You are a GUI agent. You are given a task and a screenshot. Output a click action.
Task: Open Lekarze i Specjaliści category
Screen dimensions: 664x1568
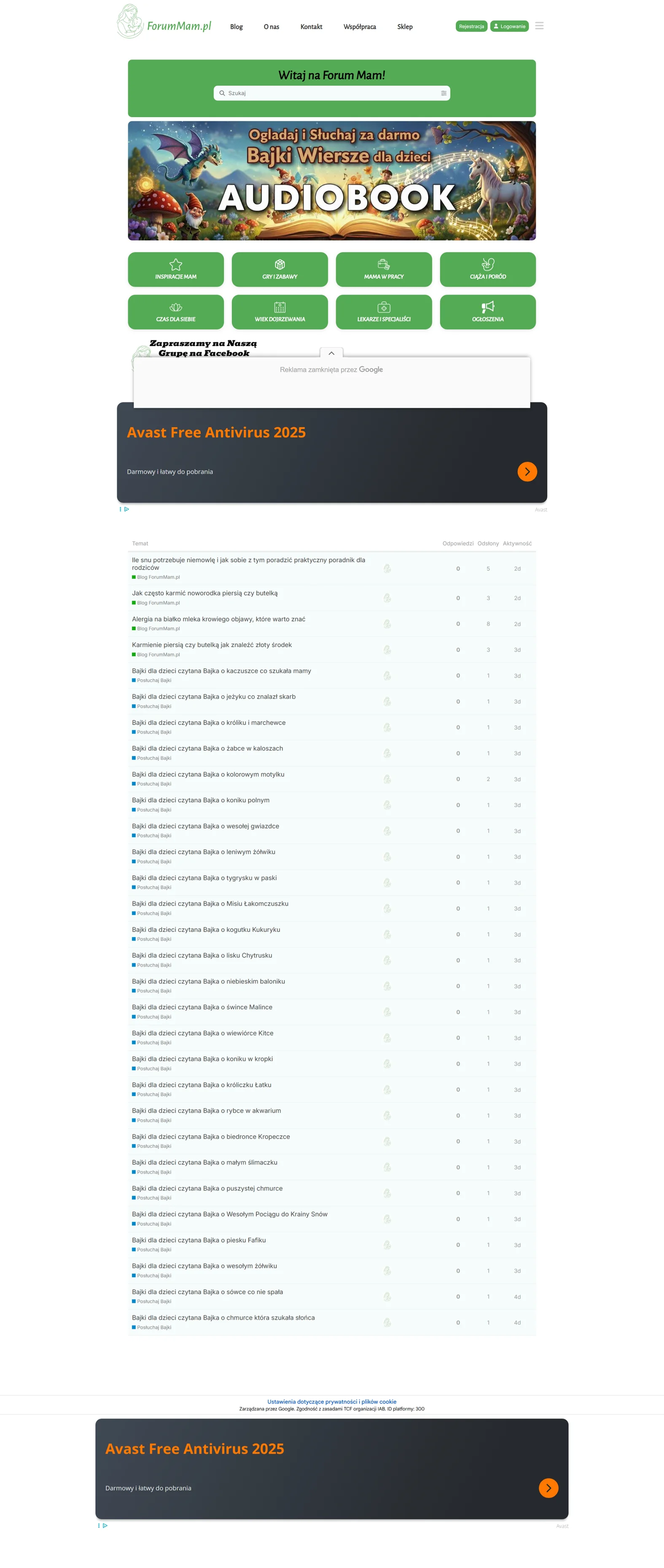coord(383,312)
